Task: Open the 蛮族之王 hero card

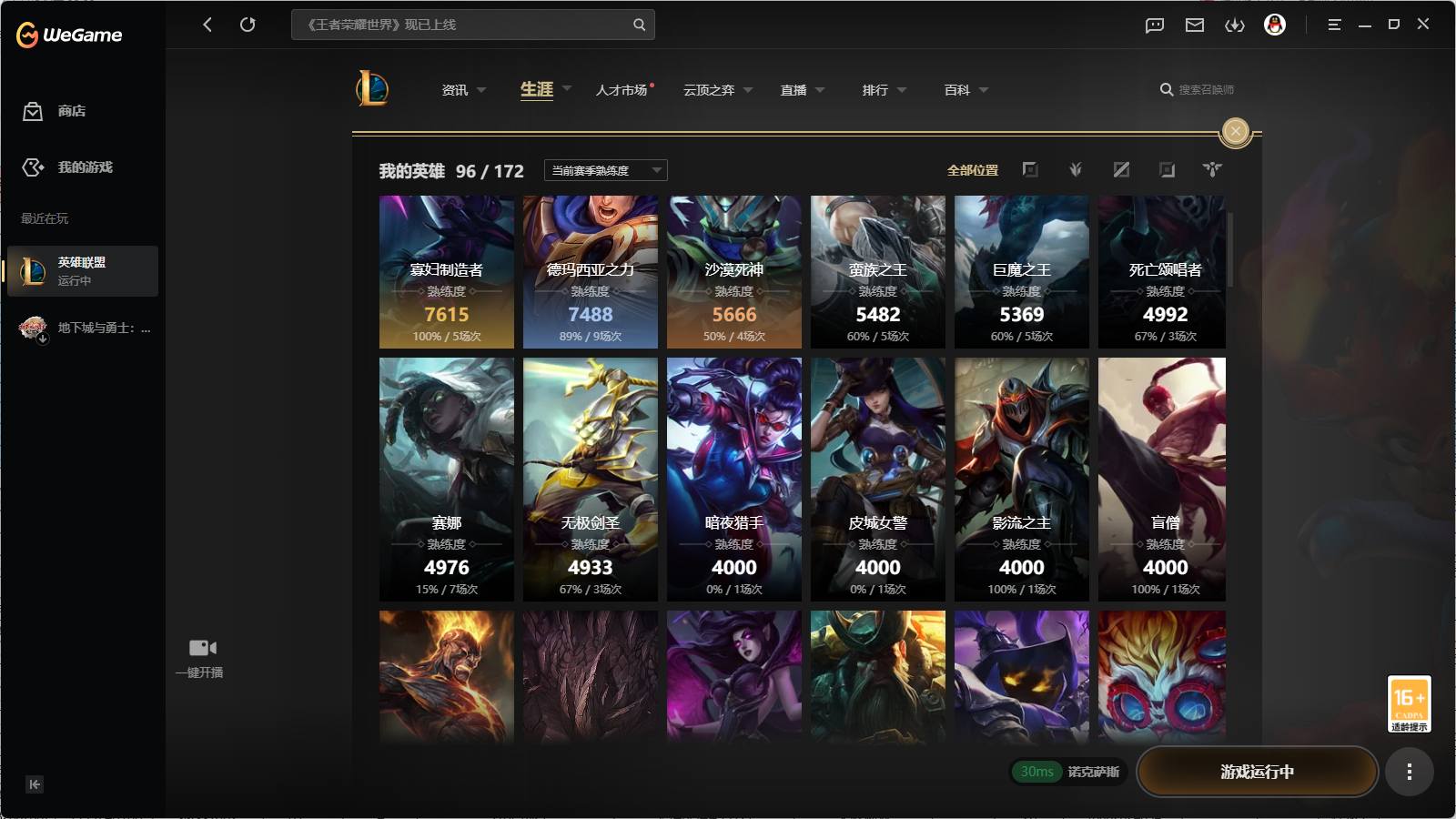Action: (878, 272)
